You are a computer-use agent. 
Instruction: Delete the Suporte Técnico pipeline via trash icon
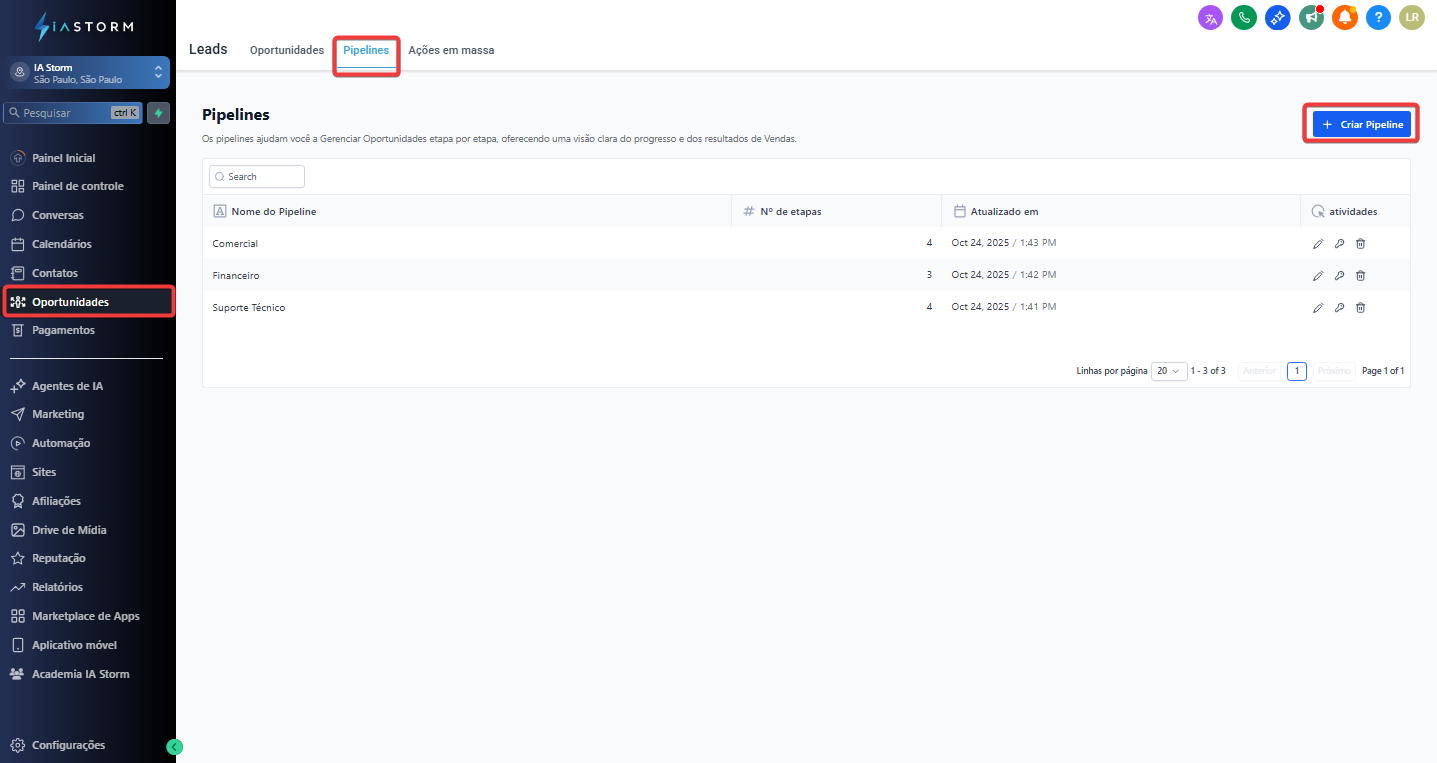click(x=1360, y=307)
